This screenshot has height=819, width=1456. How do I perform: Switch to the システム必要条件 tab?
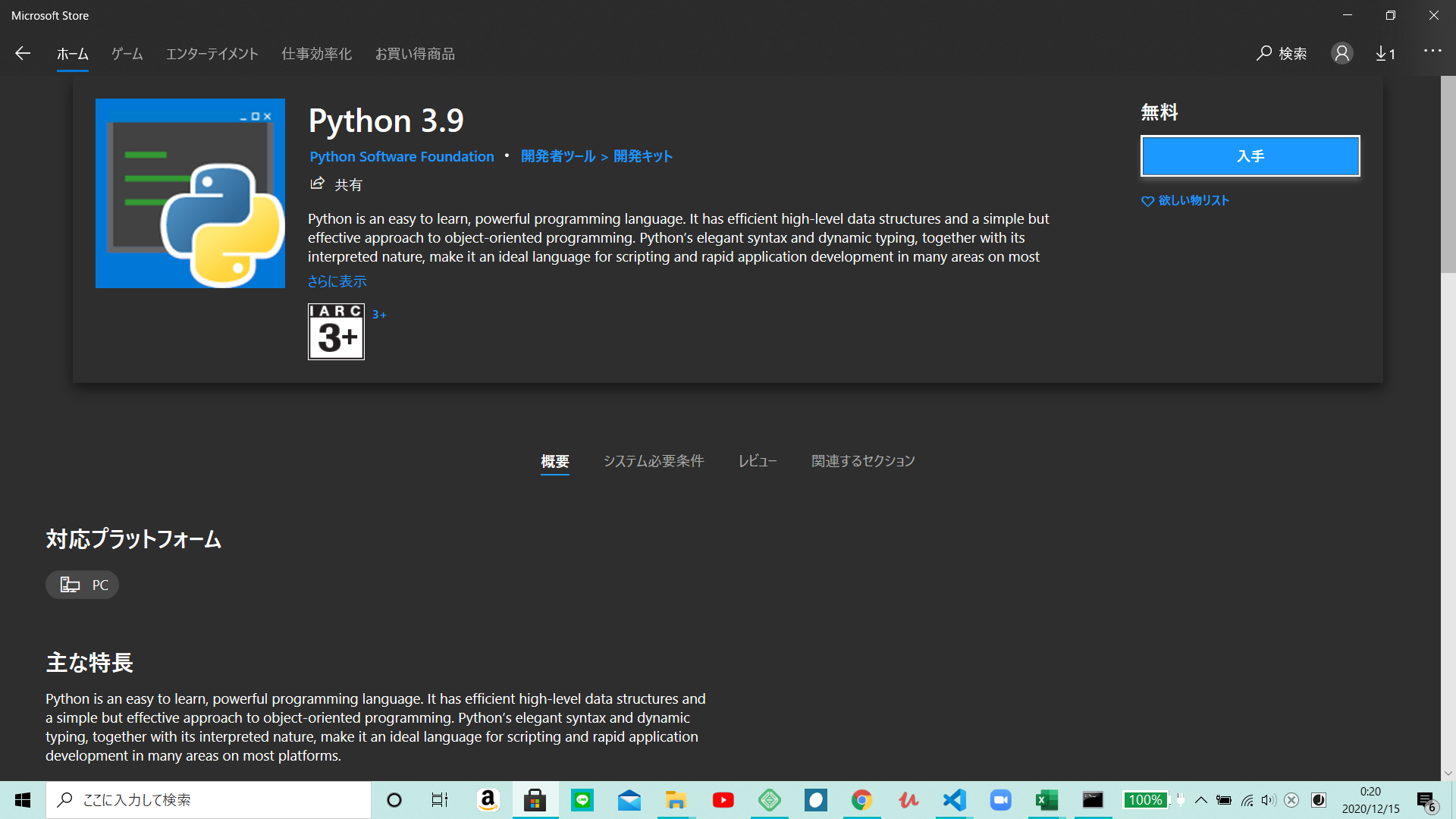tap(654, 461)
